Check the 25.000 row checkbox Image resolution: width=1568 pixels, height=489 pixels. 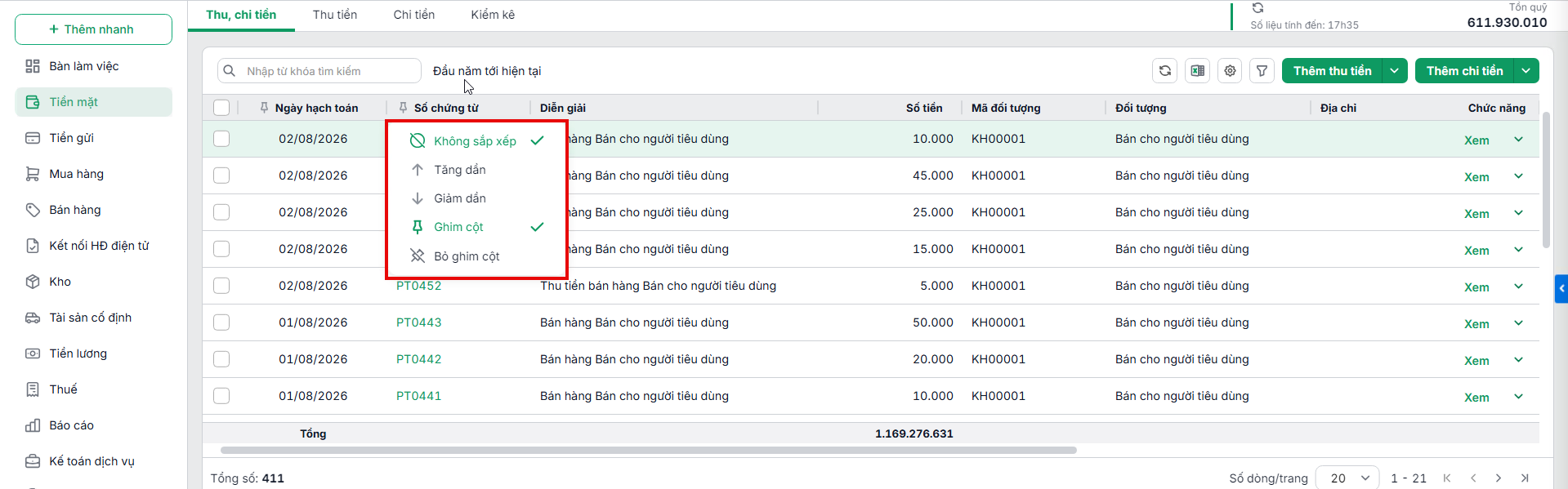pyautogui.click(x=221, y=212)
